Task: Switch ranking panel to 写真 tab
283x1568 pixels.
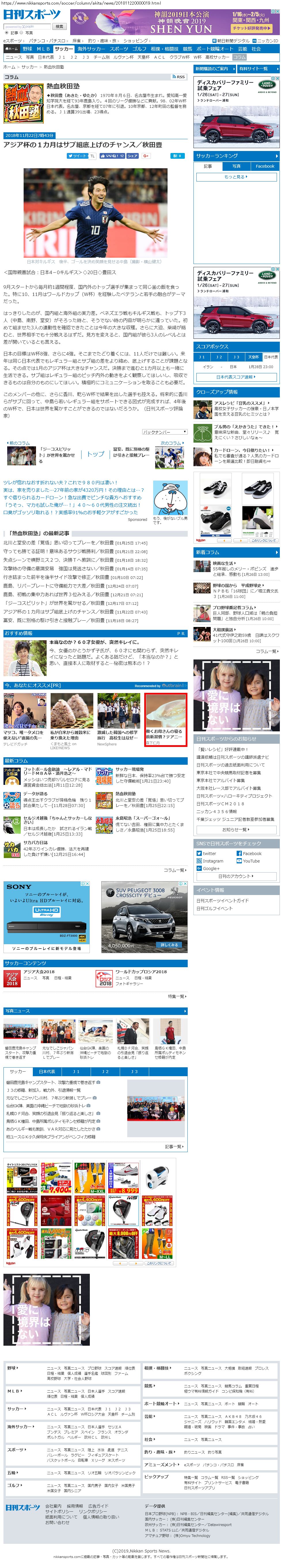Action: tap(236, 166)
